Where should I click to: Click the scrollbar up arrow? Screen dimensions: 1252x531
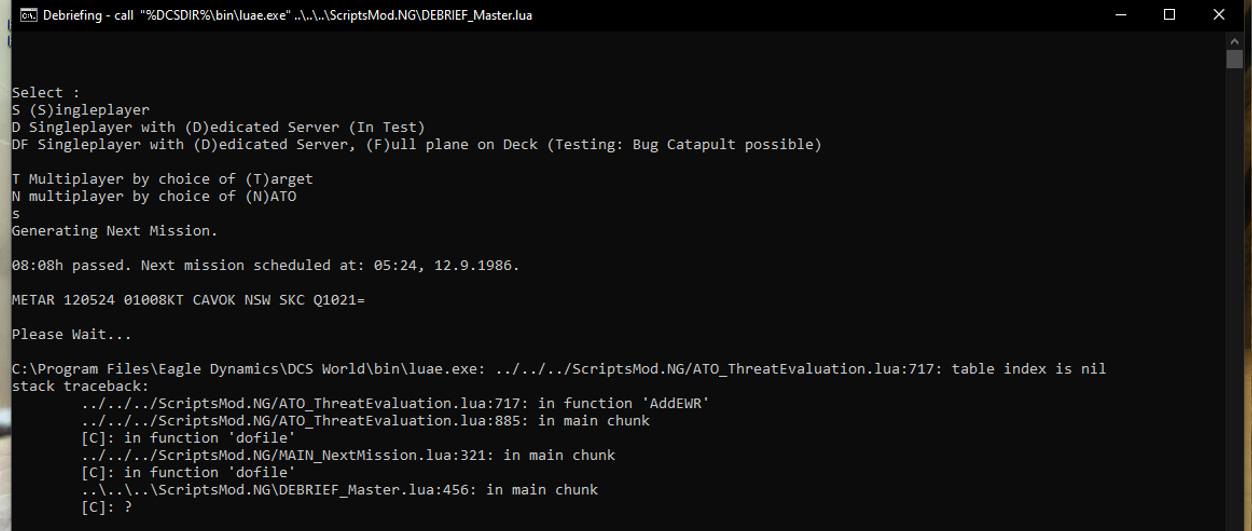tap(1234, 39)
